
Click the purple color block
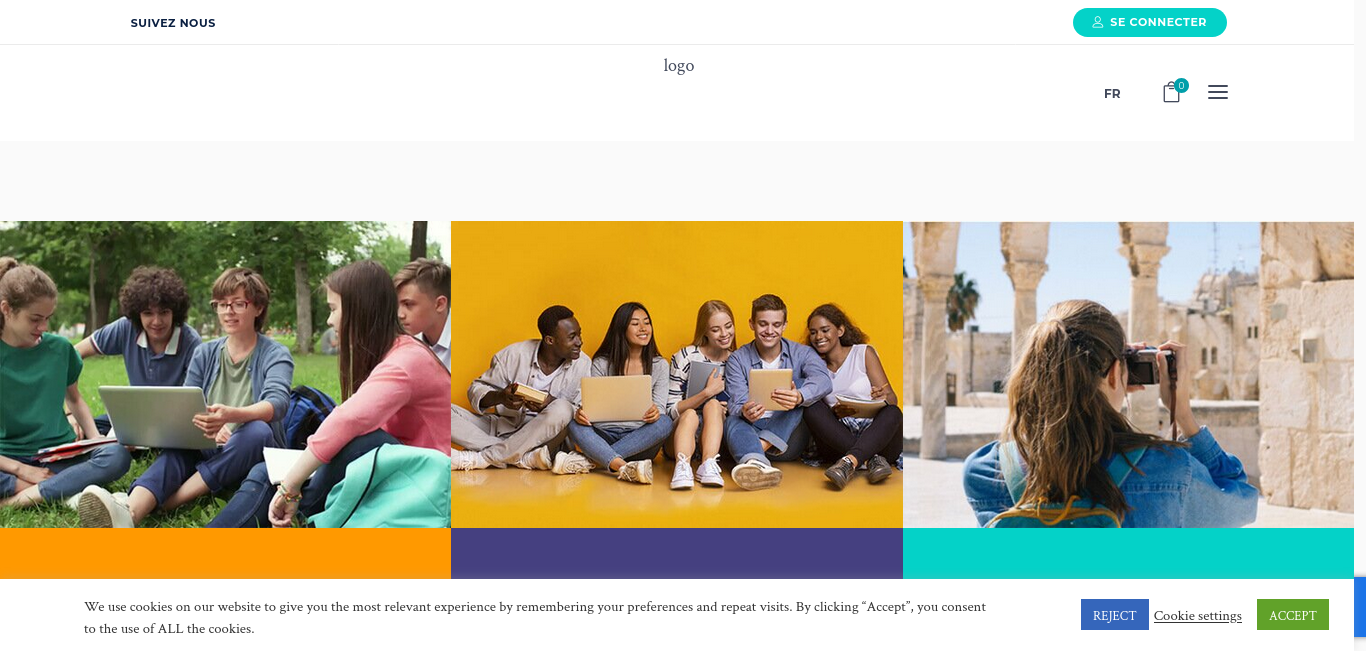click(x=677, y=553)
